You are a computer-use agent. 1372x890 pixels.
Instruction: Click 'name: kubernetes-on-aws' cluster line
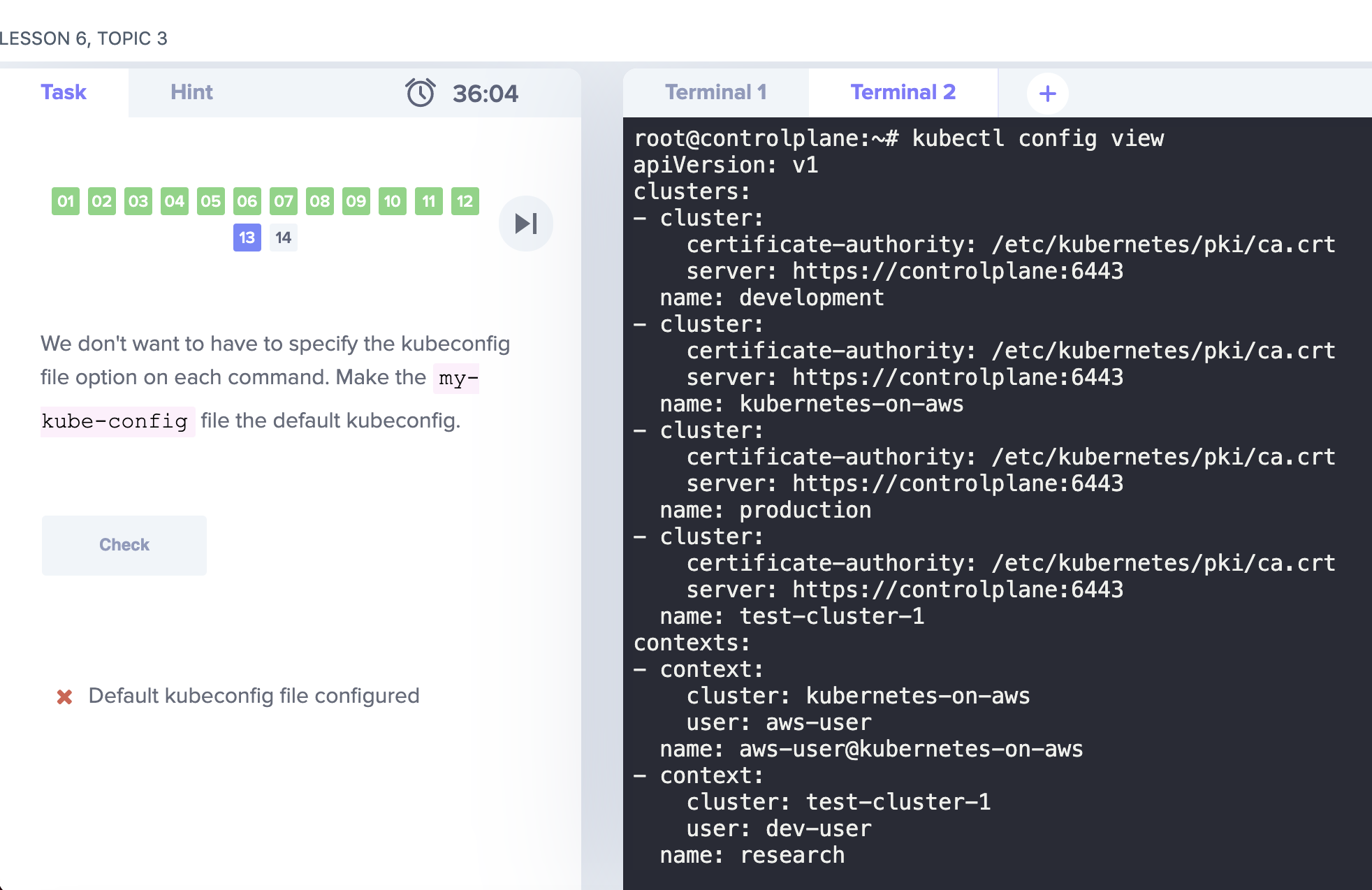(x=812, y=404)
